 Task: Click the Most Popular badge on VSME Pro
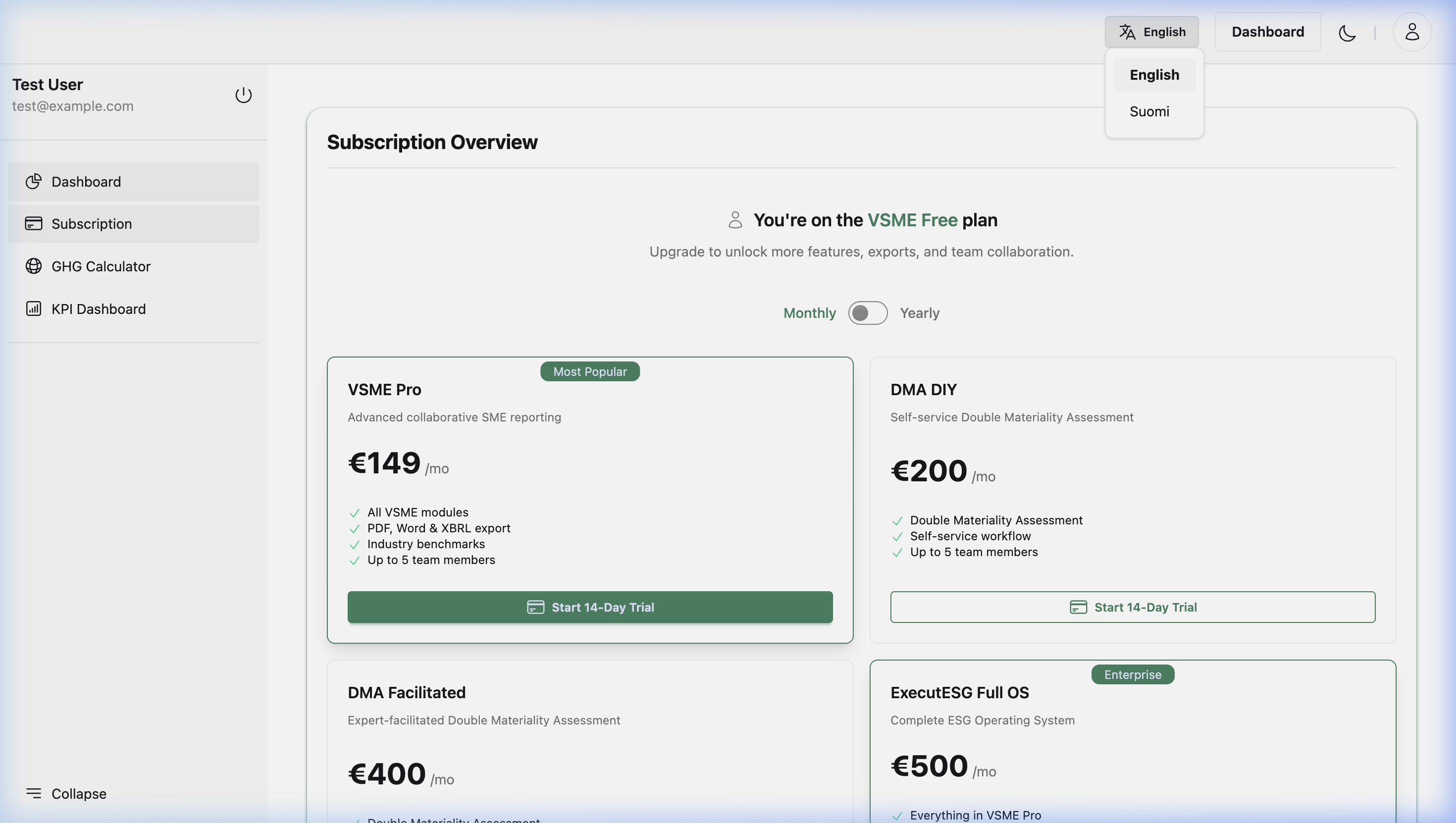(589, 371)
